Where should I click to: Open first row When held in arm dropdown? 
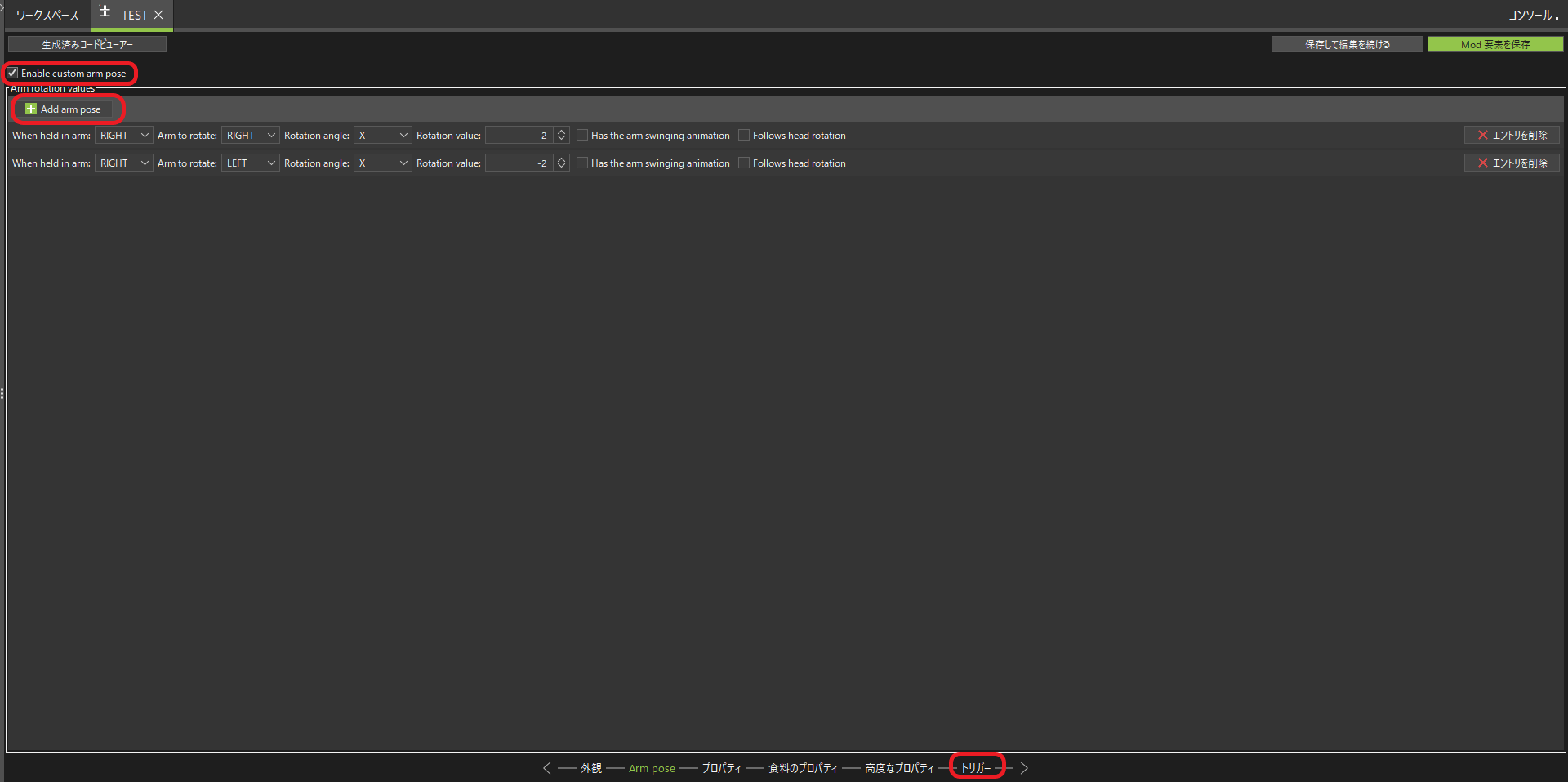(x=123, y=136)
